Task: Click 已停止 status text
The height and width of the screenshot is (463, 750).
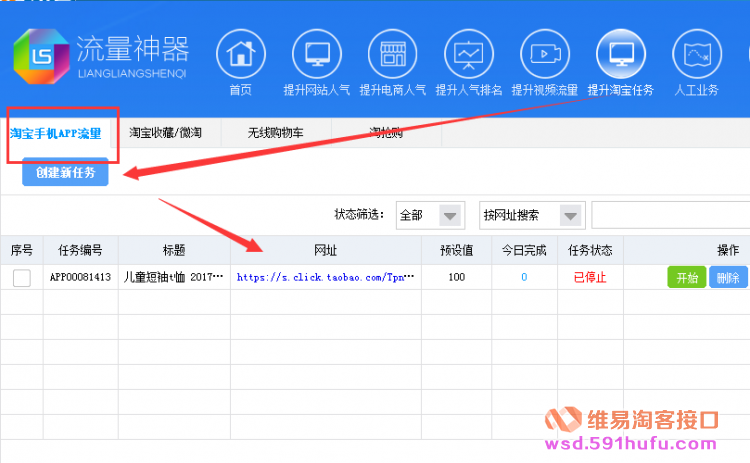Action: 590,277
